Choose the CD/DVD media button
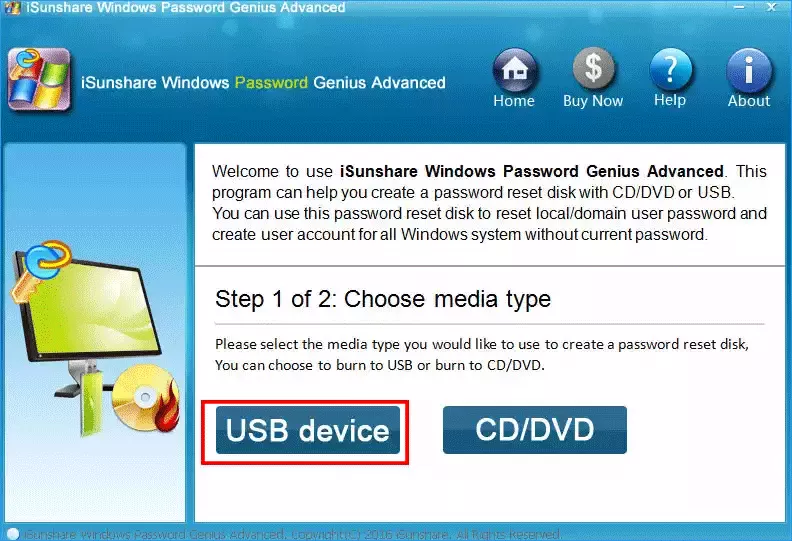Screen dimensions: 792x541 click(x=535, y=430)
